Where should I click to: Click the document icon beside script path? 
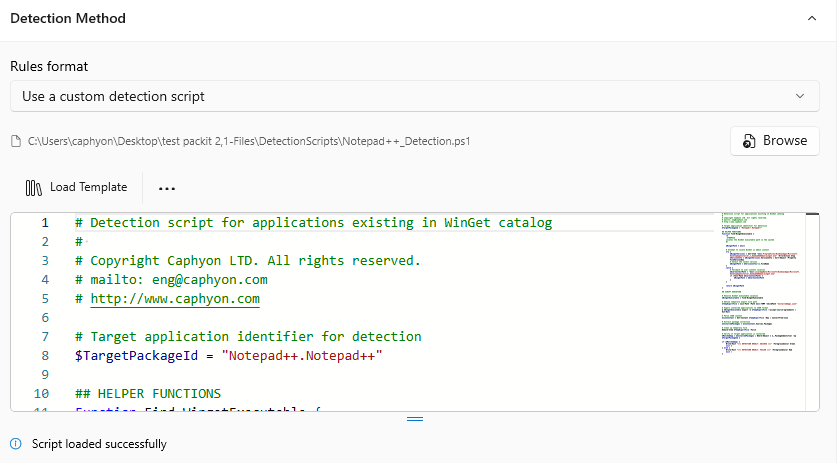click(x=15, y=141)
